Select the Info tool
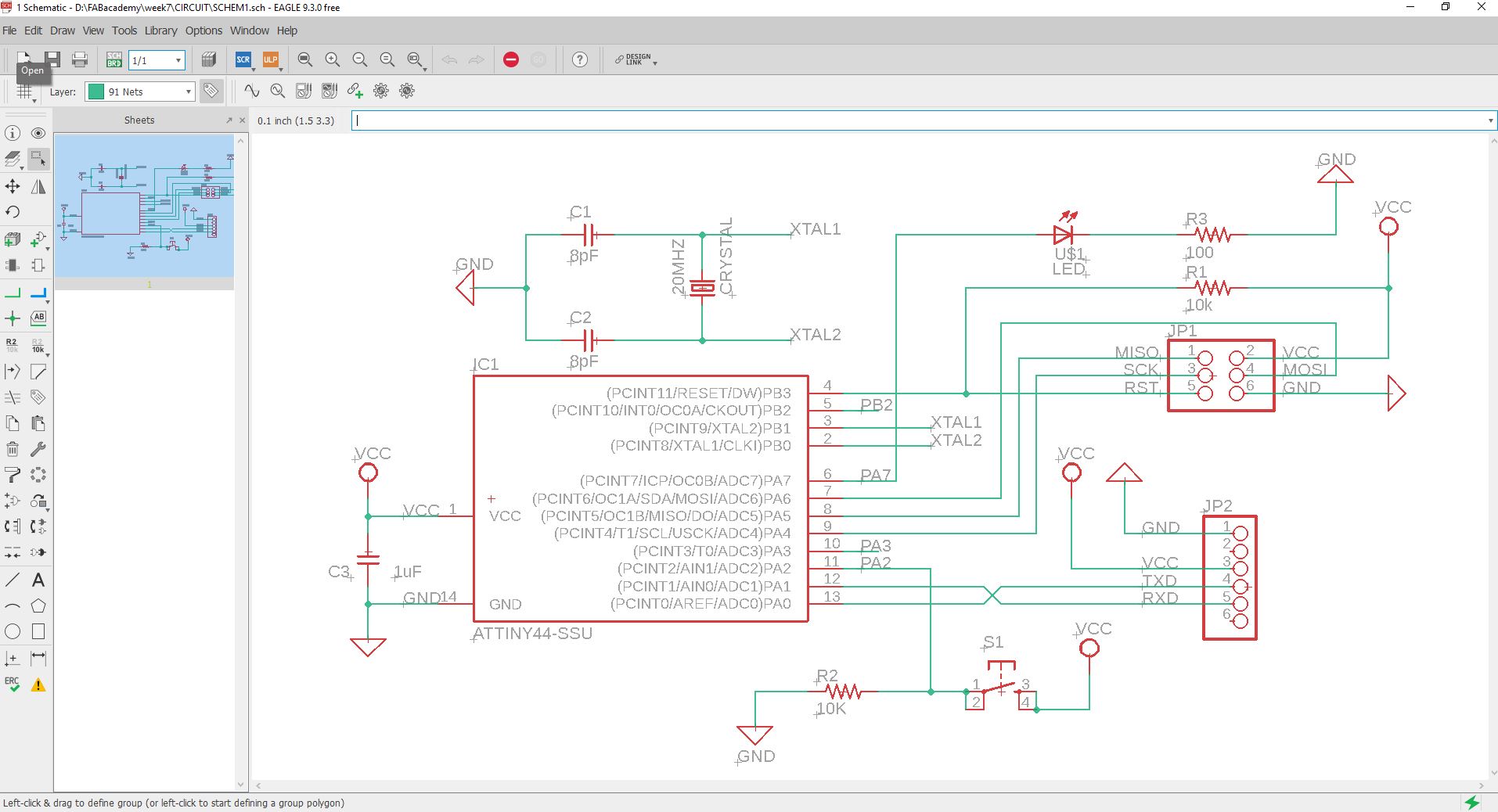 coord(13,133)
